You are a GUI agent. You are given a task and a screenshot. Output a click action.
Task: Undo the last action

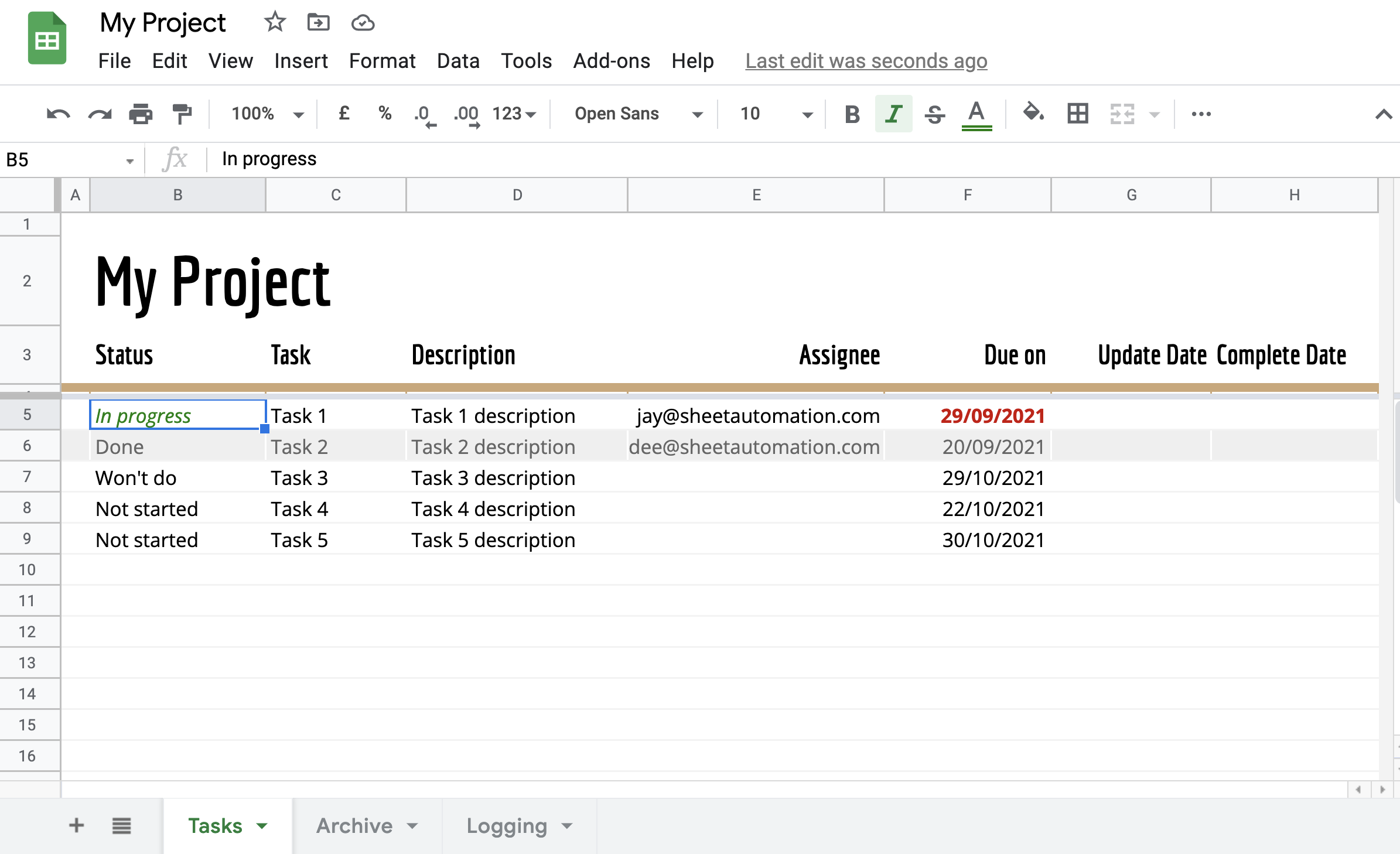pyautogui.click(x=58, y=114)
